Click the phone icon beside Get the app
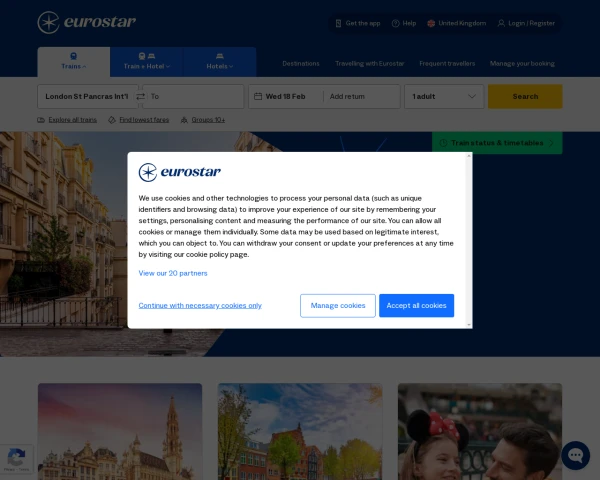This screenshot has height=480, width=600. pos(338,23)
